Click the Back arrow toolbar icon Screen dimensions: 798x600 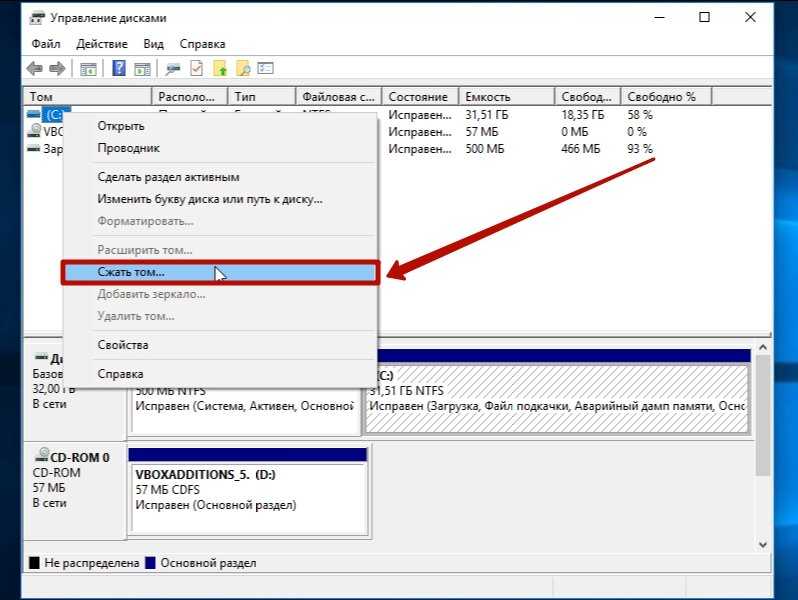pyautogui.click(x=35, y=68)
